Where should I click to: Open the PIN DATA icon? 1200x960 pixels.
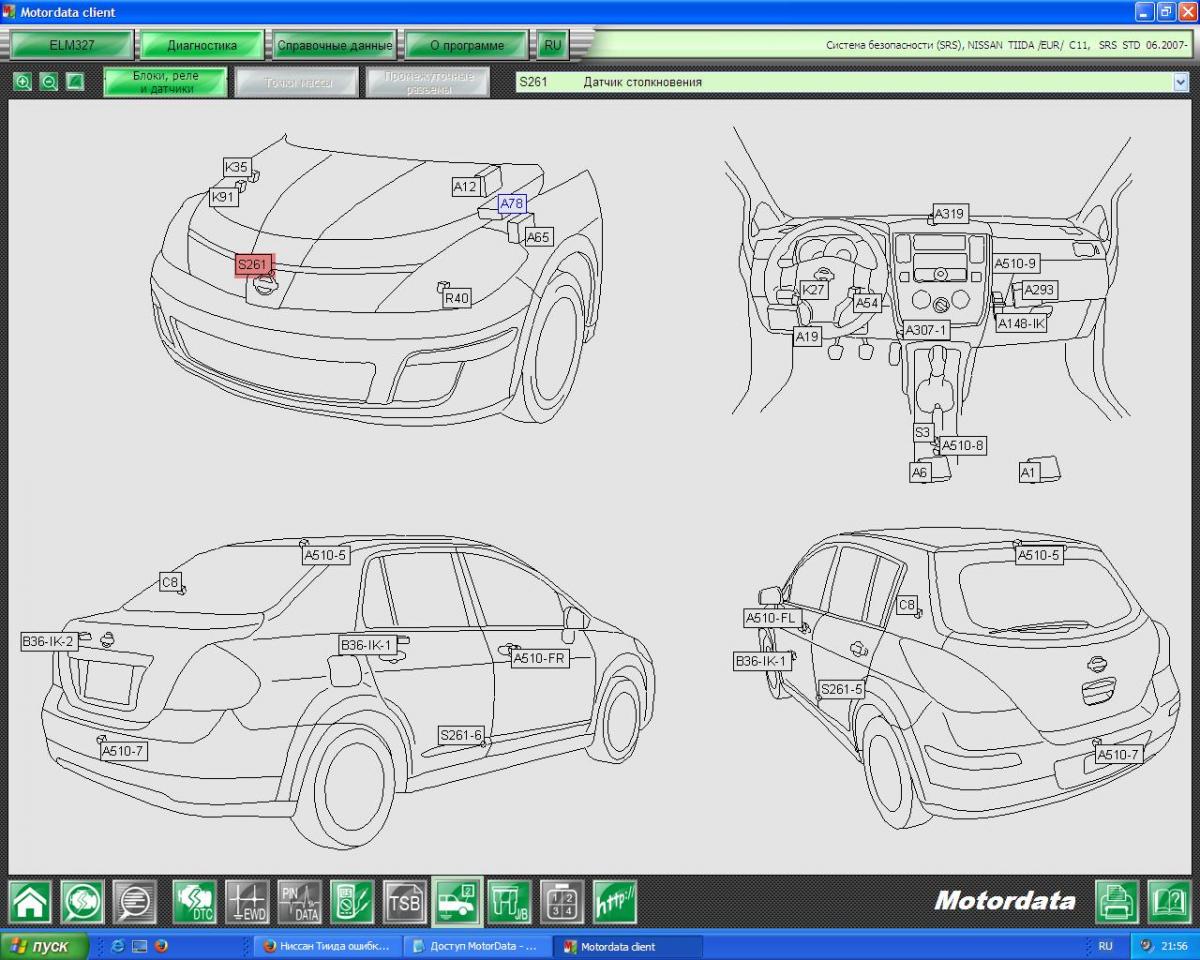tap(300, 902)
